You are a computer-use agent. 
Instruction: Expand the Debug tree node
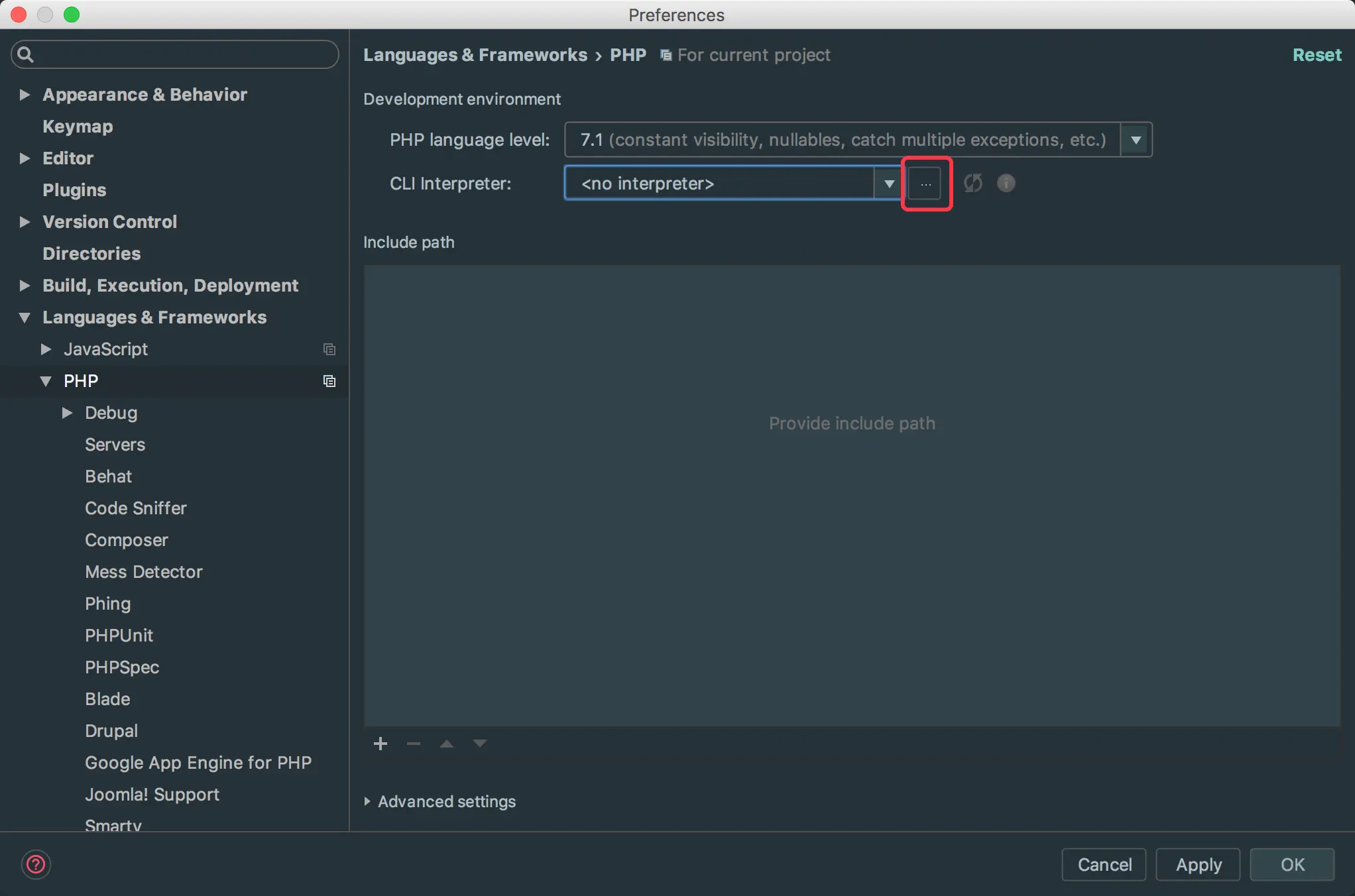pos(67,413)
